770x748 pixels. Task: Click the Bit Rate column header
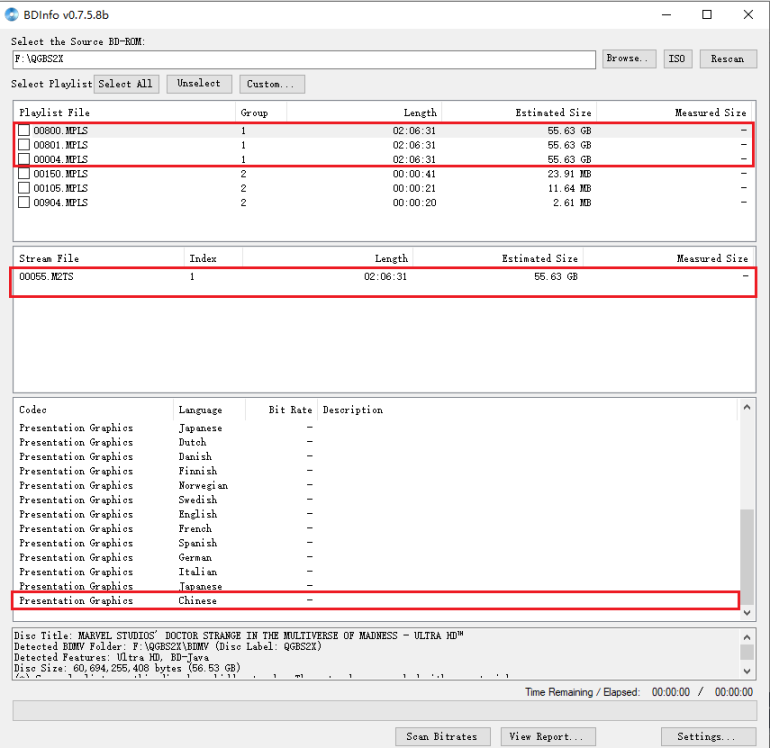[281, 410]
